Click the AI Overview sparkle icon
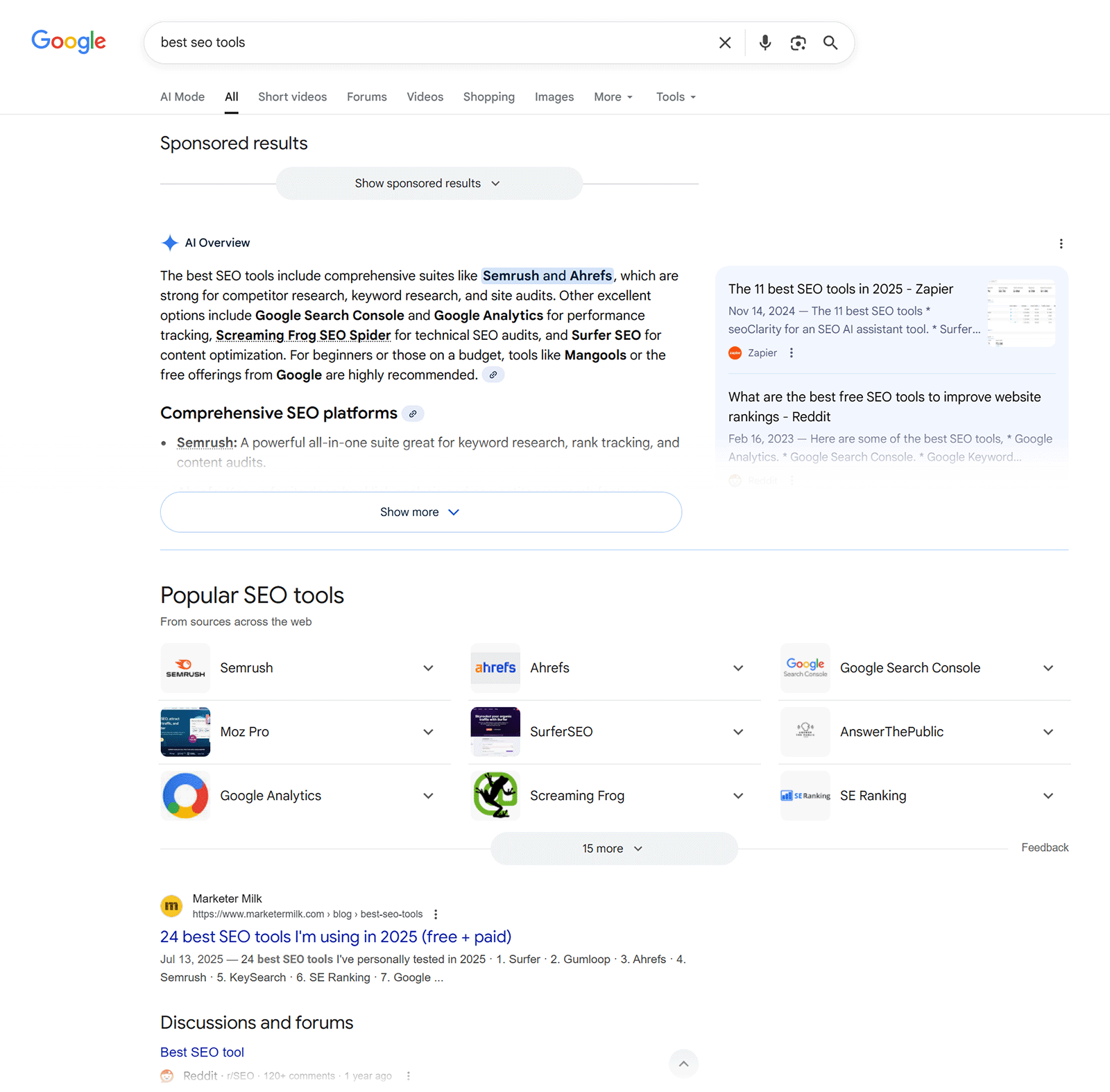Image resolution: width=1110 pixels, height=1092 pixels. [x=169, y=243]
